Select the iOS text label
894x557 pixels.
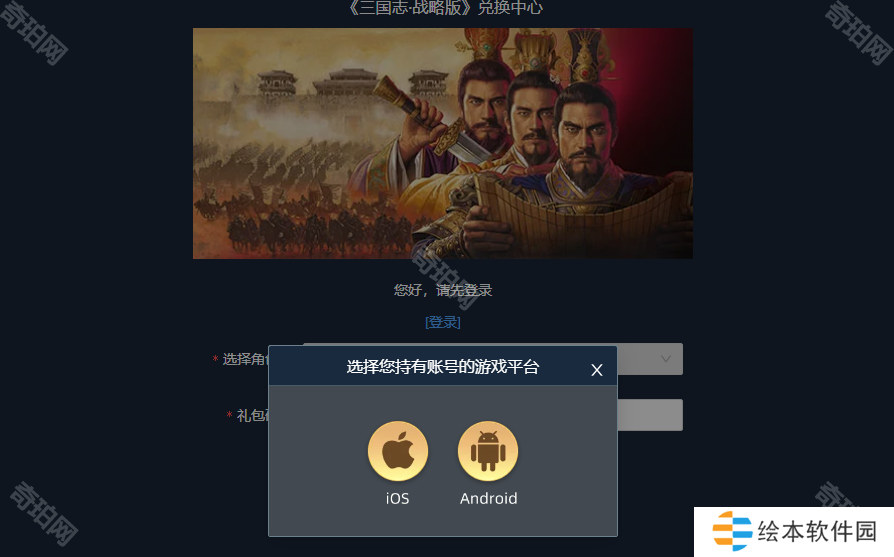point(397,498)
